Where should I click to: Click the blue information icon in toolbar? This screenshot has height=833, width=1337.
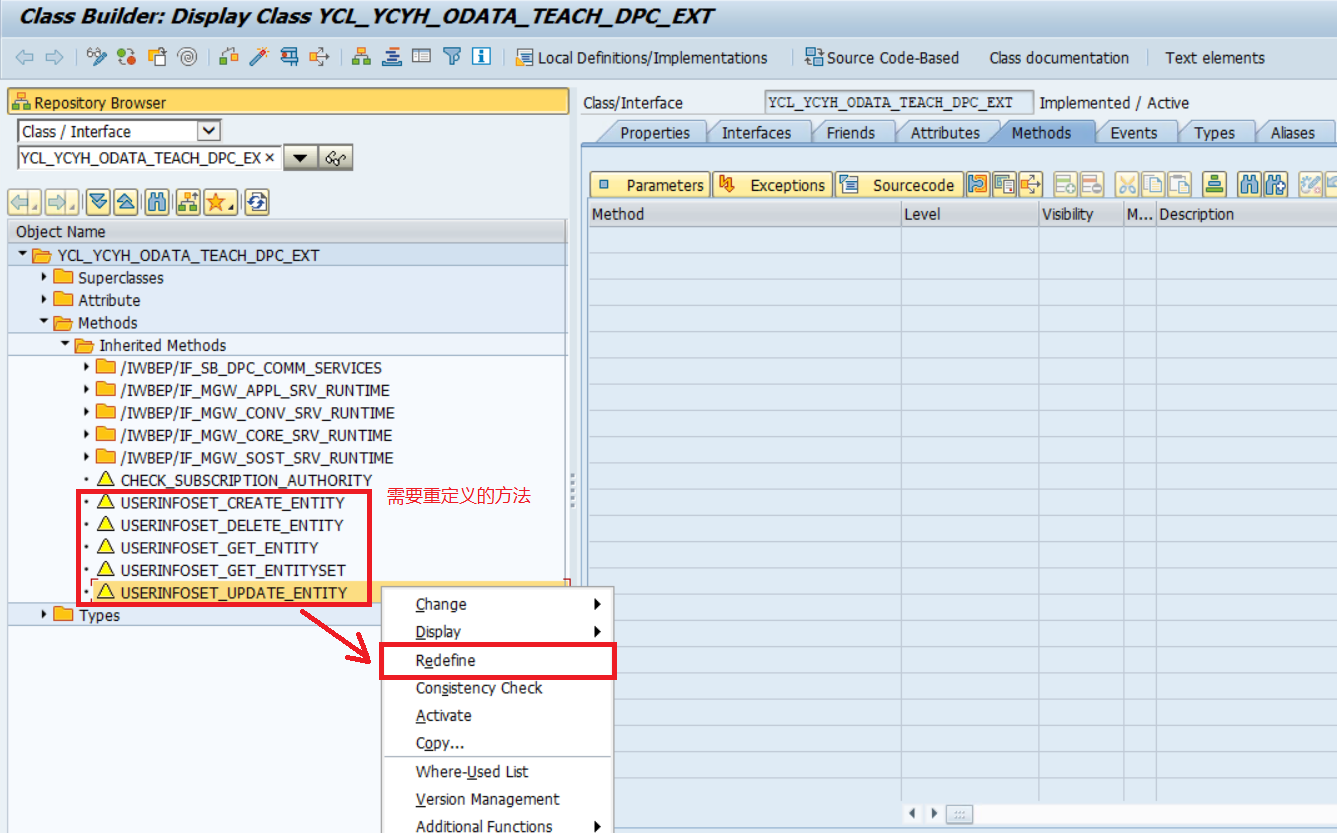coord(481,57)
